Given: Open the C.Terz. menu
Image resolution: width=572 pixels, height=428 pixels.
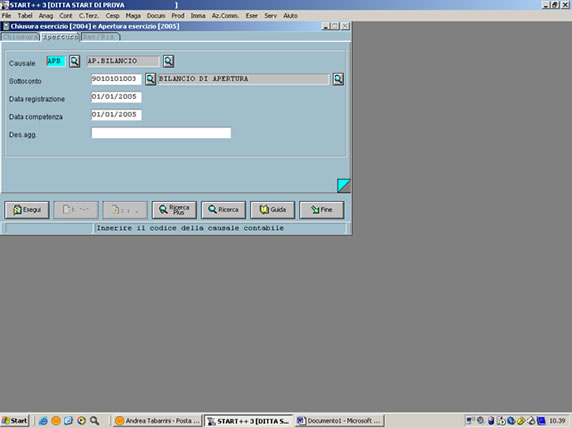Looking at the screenshot, I should pyautogui.click(x=89, y=16).
